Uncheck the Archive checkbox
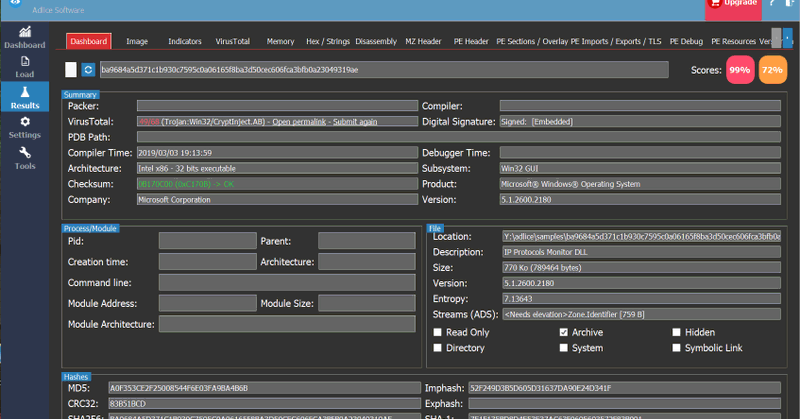The height and width of the screenshot is (419, 800). tap(564, 332)
